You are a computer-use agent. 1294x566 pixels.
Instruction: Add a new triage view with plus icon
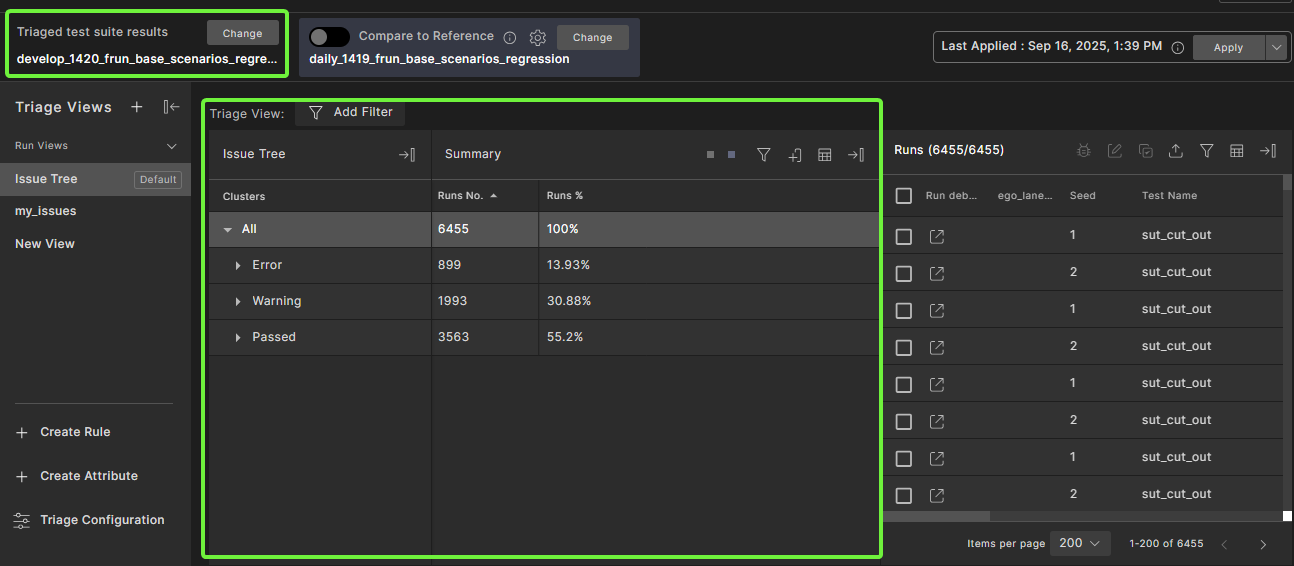point(137,107)
